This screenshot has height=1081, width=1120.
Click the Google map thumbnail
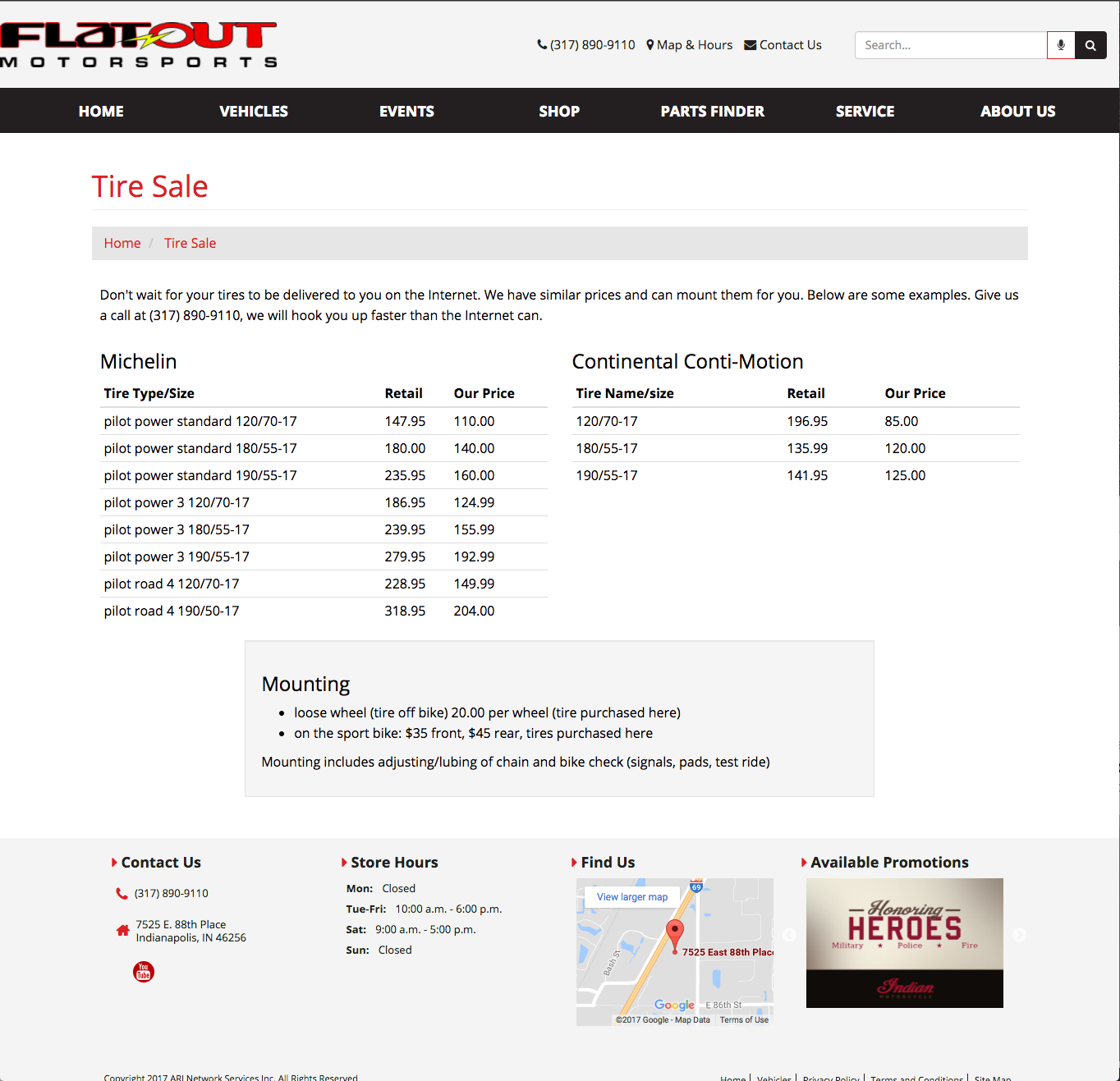coord(675,952)
